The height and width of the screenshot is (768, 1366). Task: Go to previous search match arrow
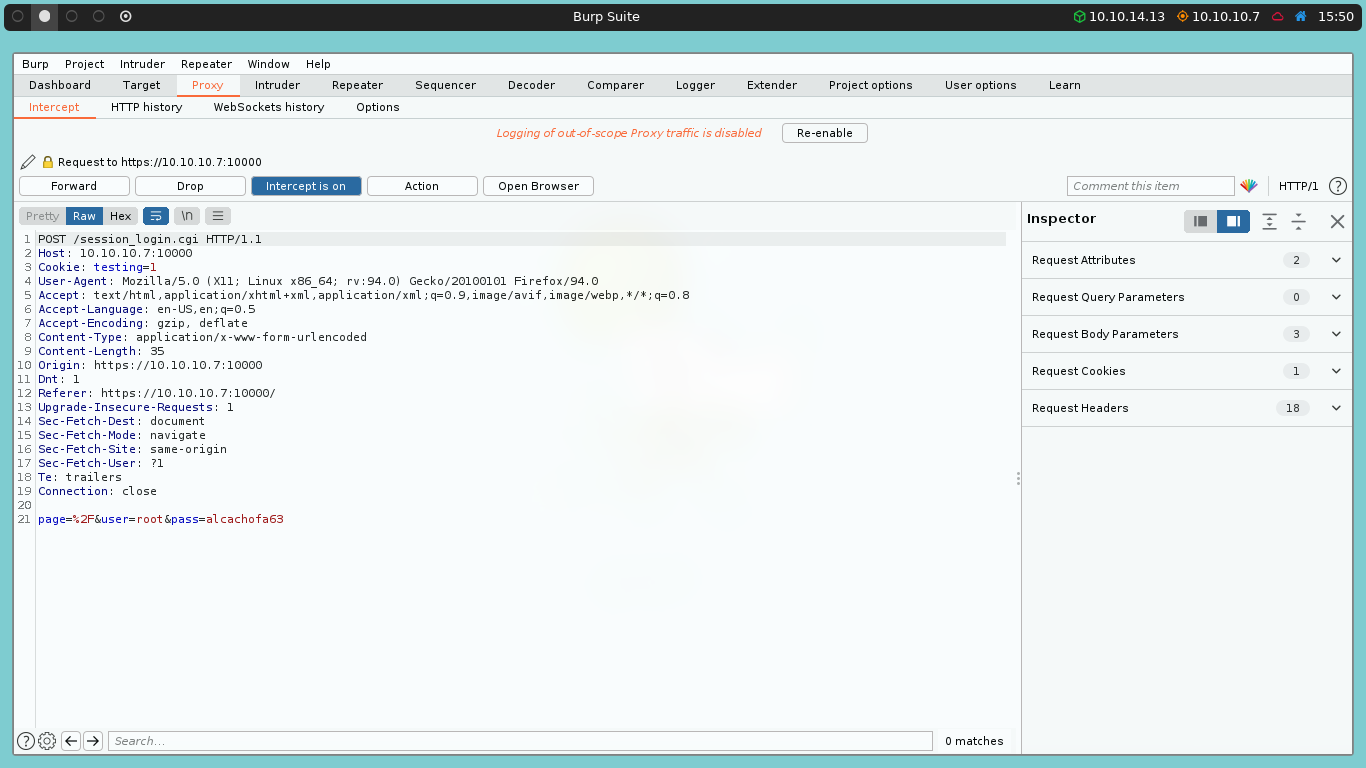coord(71,741)
